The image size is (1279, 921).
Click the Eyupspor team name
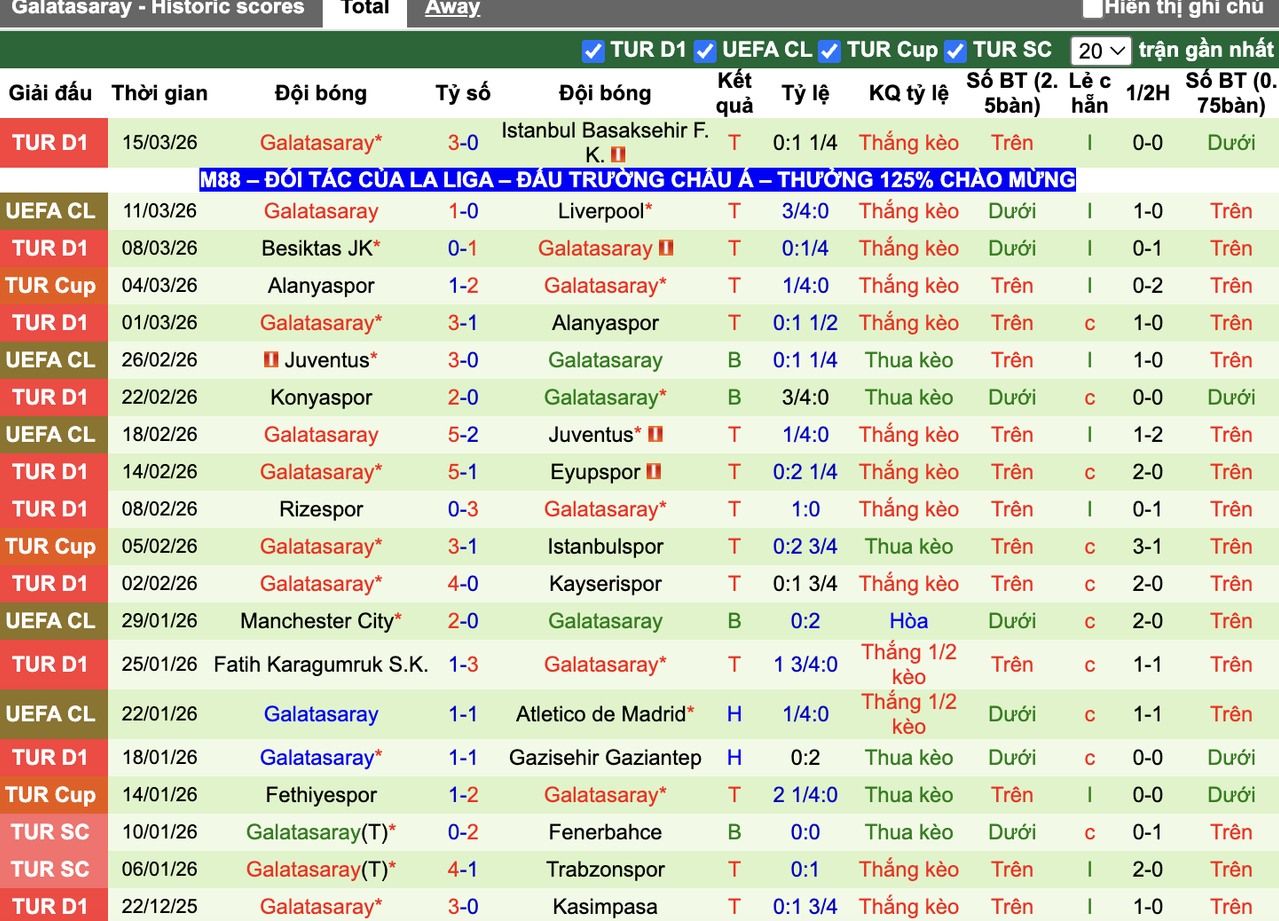[x=594, y=472]
